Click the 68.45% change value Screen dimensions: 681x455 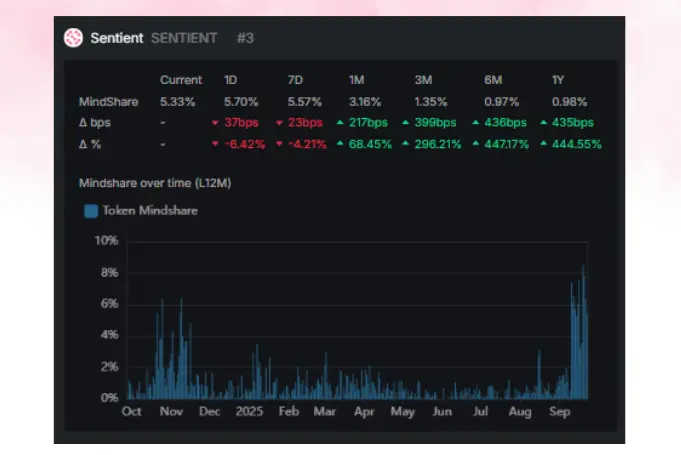(370, 144)
